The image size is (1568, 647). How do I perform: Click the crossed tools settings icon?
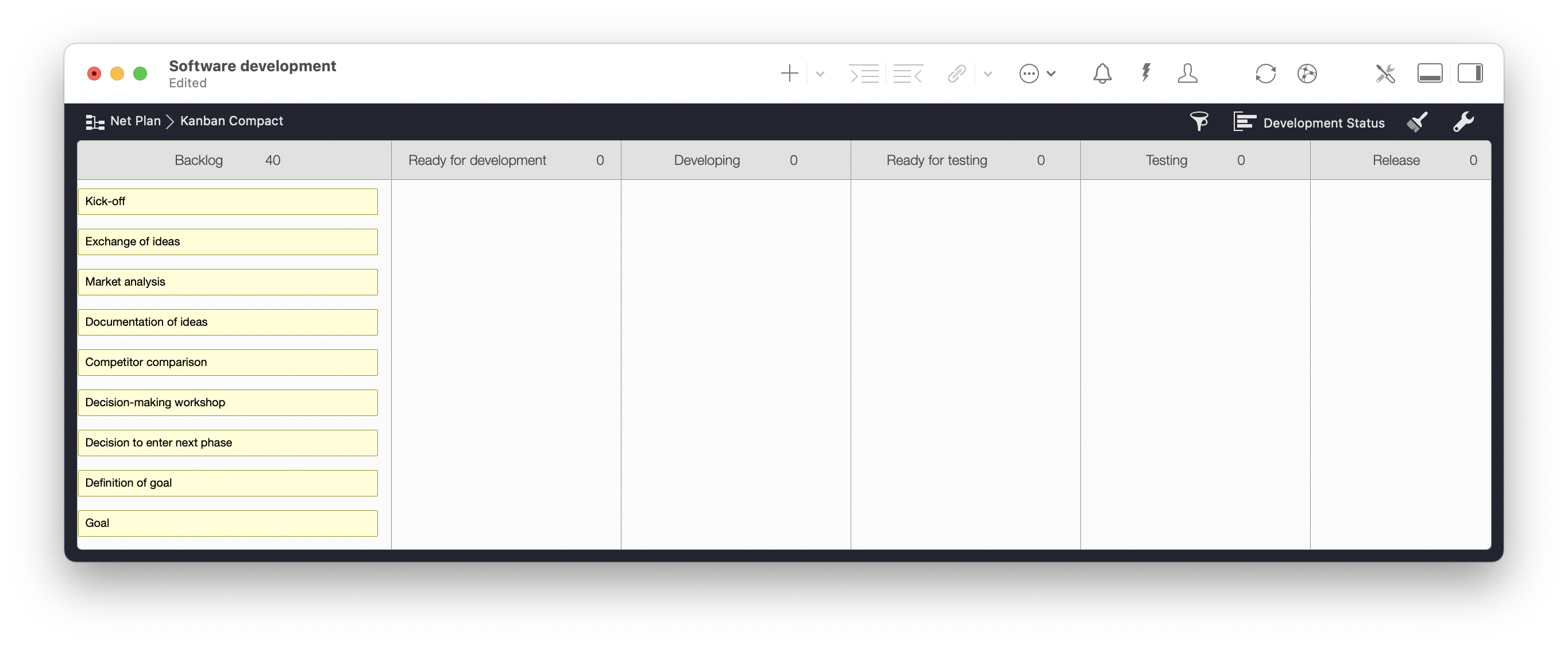coord(1385,74)
